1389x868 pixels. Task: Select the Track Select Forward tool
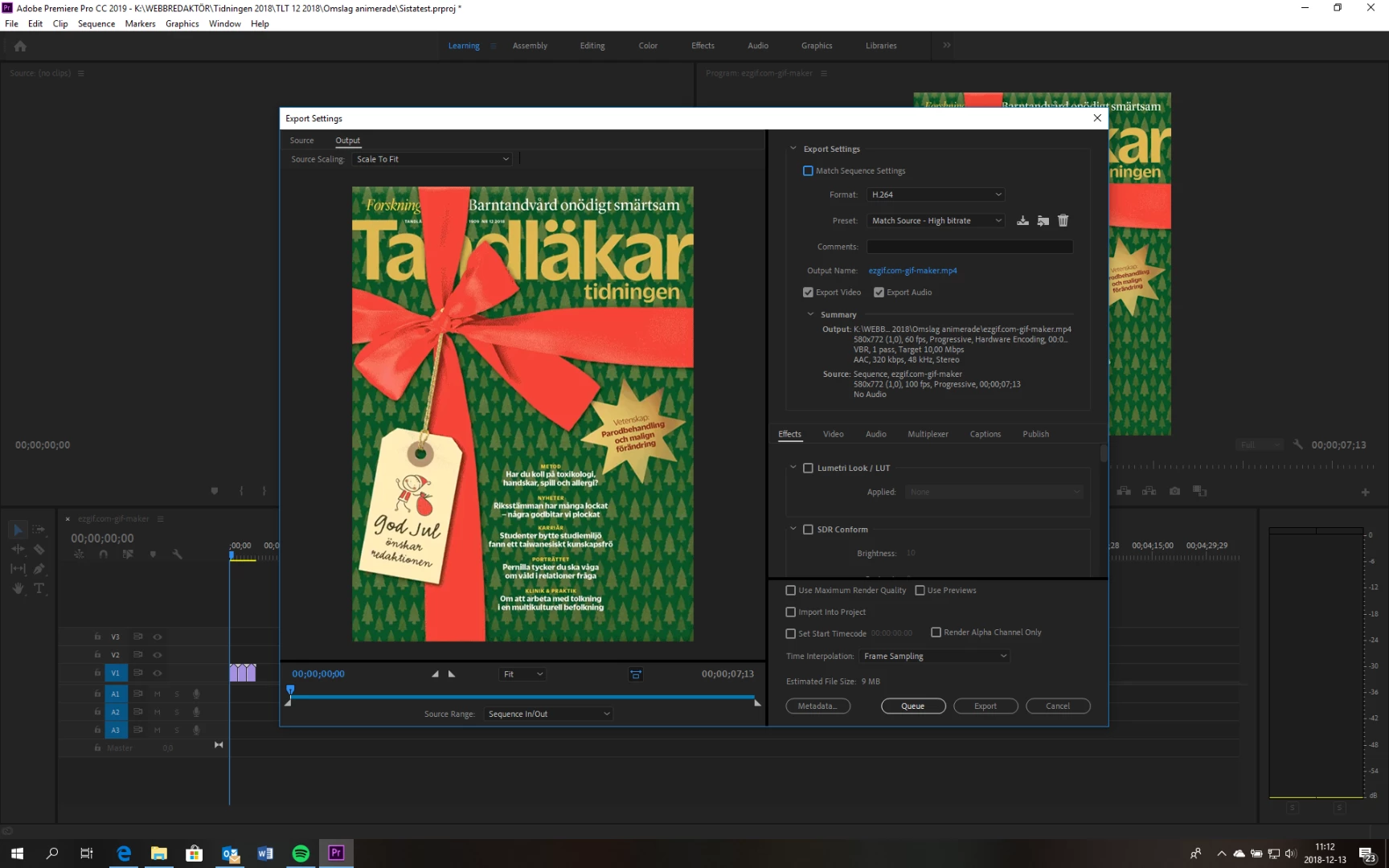click(39, 530)
